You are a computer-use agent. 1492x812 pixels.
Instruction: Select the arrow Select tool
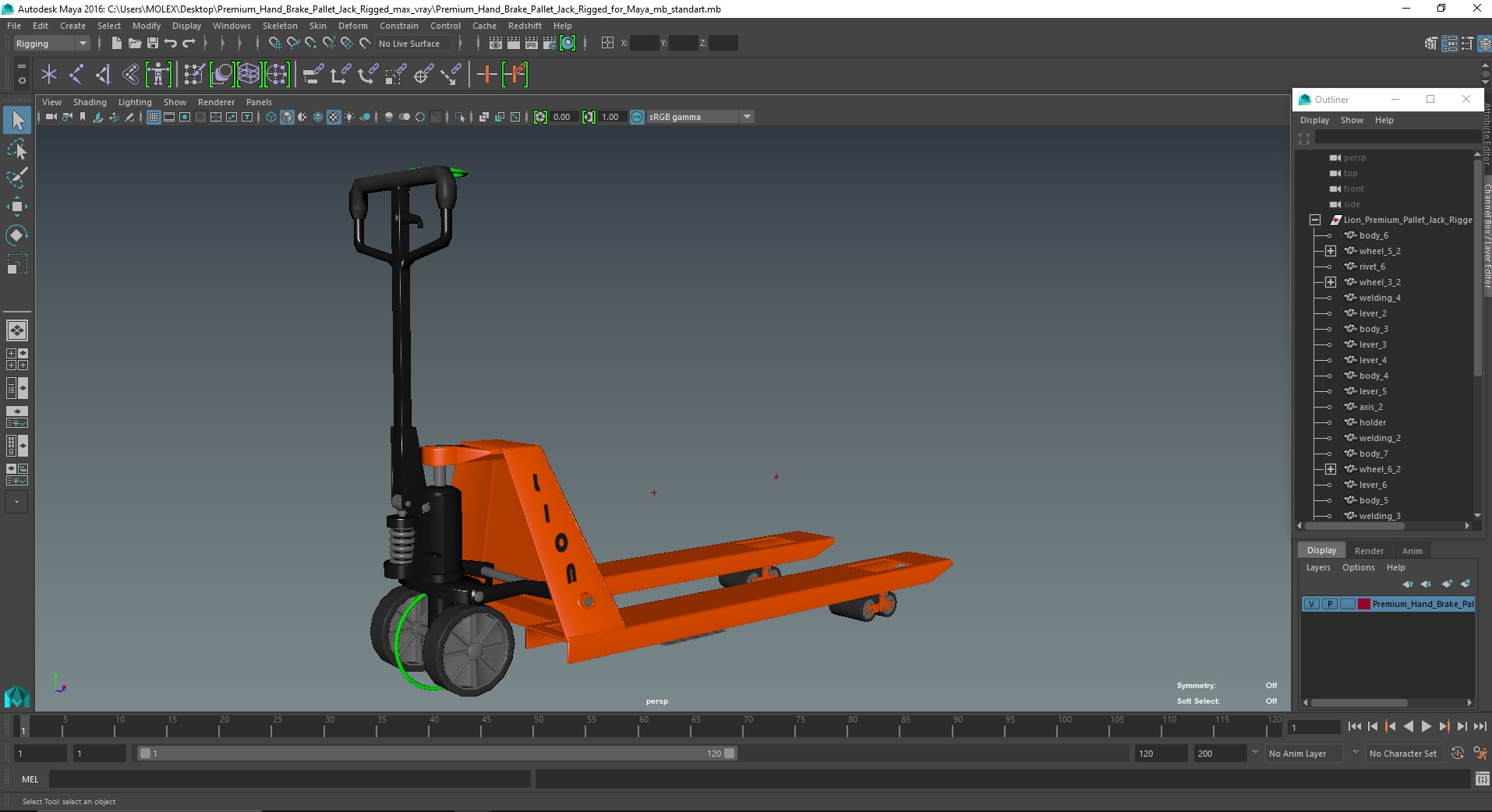pyautogui.click(x=17, y=120)
